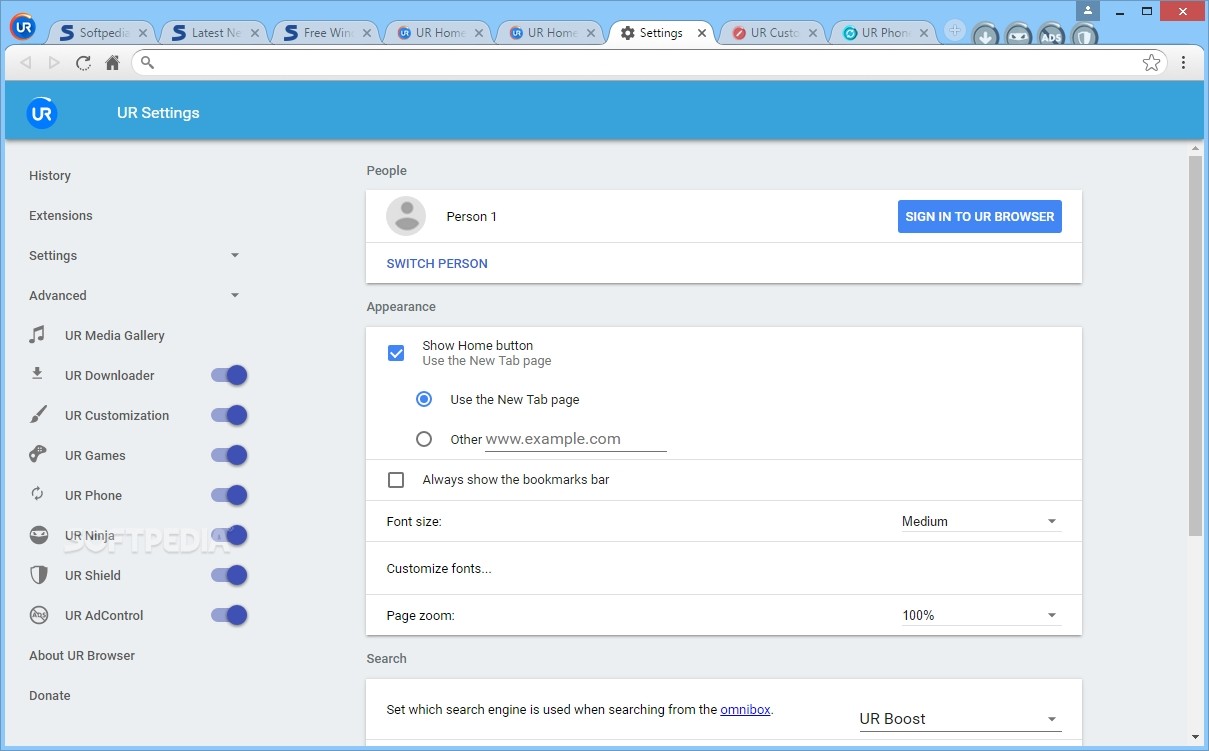The height and width of the screenshot is (751, 1209).
Task: Click the Person 1 avatar
Action: pos(406,216)
